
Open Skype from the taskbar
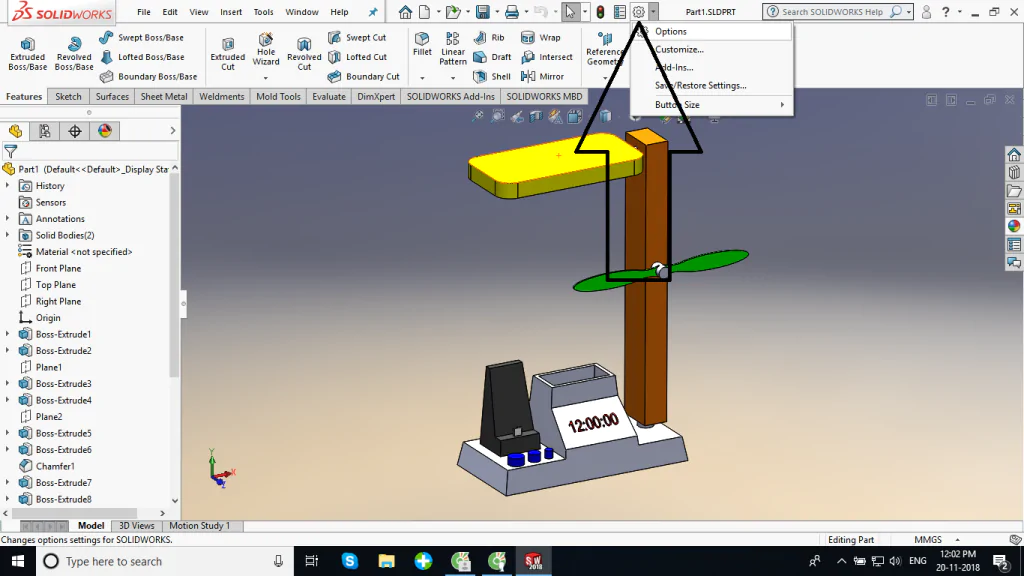coord(349,562)
